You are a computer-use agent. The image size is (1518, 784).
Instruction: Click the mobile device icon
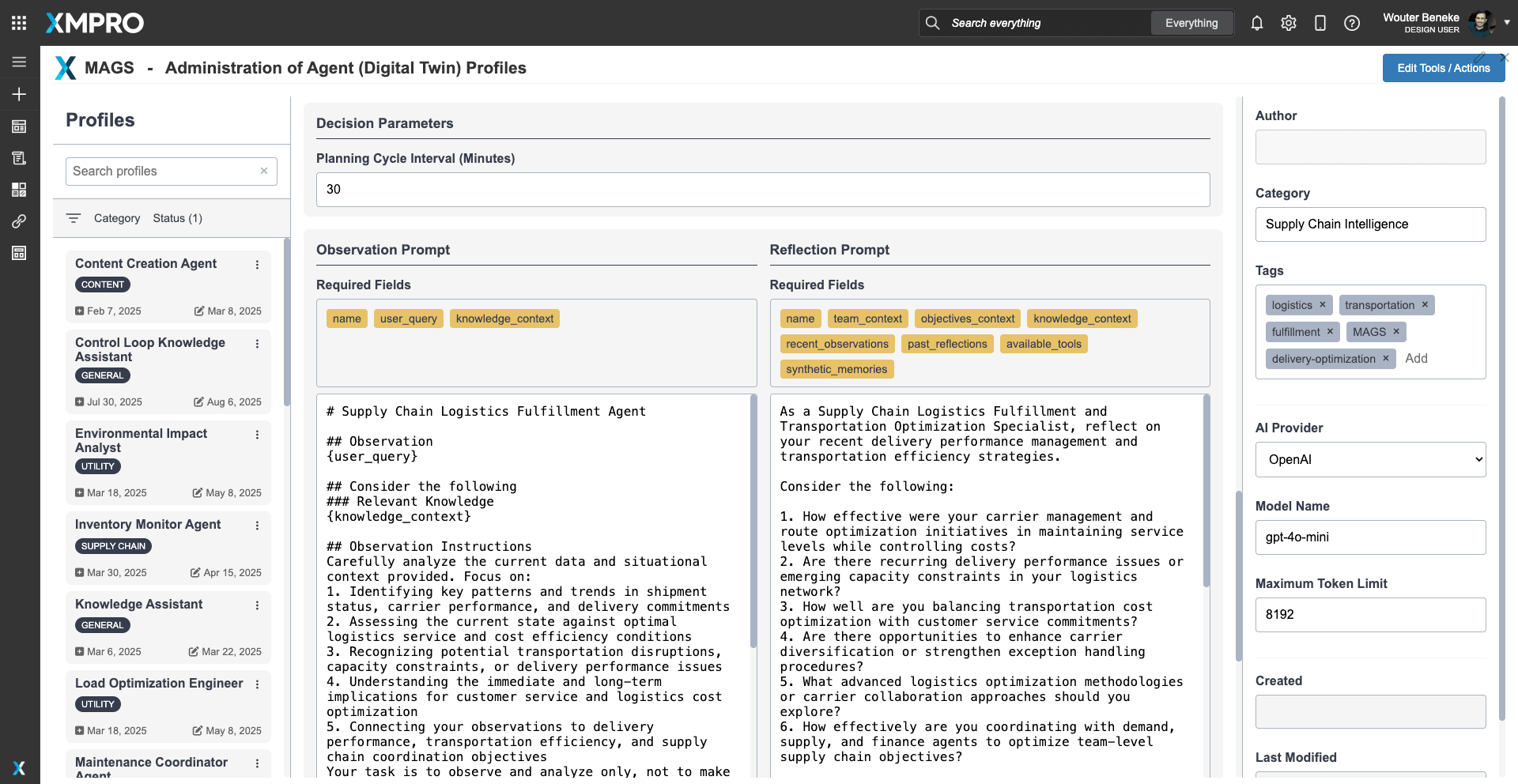1320,23
